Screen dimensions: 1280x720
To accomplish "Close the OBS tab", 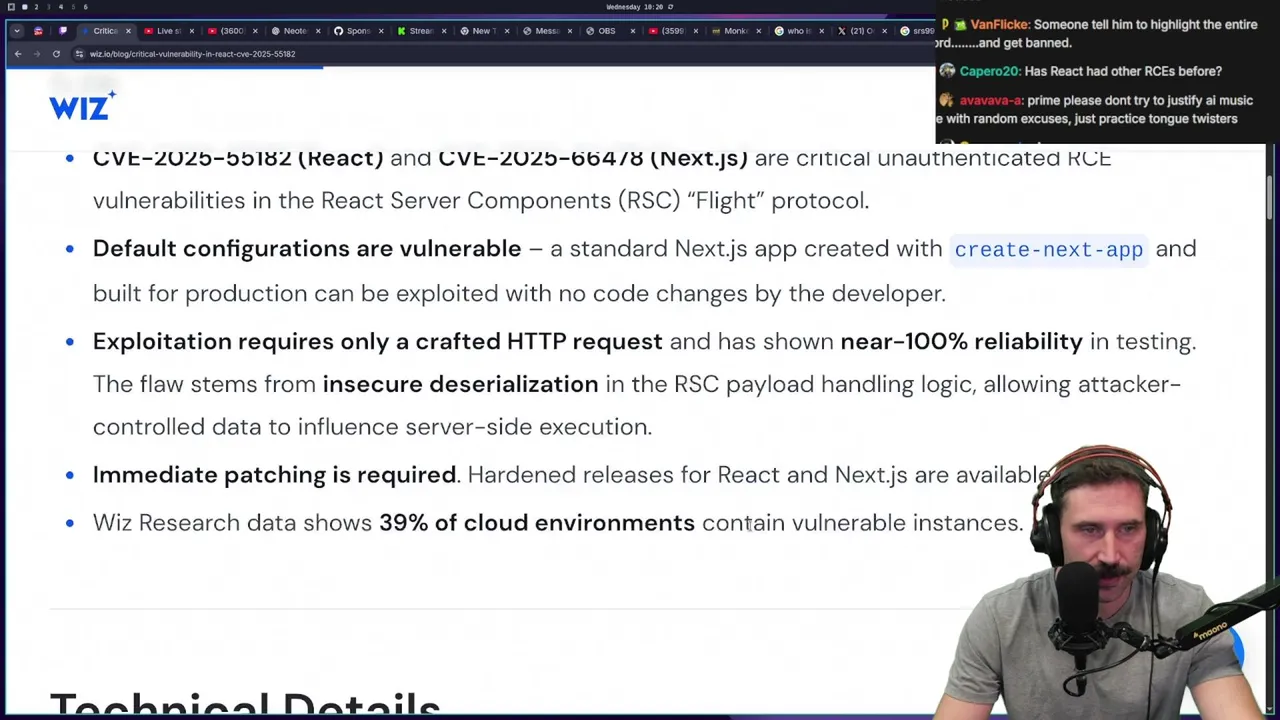I will pyautogui.click(x=632, y=31).
